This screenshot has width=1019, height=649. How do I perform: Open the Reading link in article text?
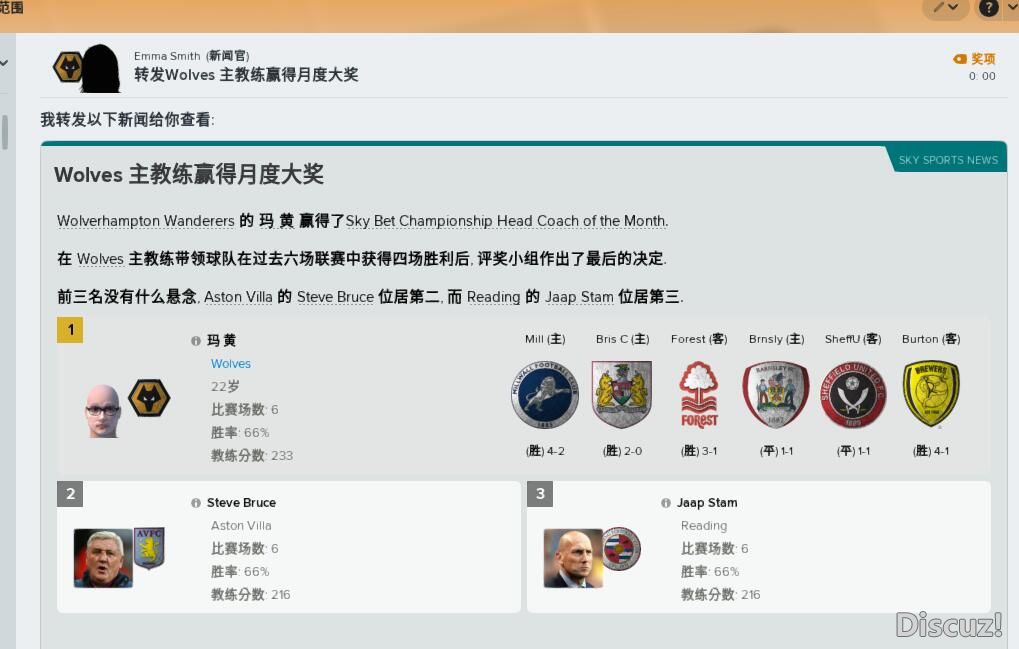tap(493, 297)
